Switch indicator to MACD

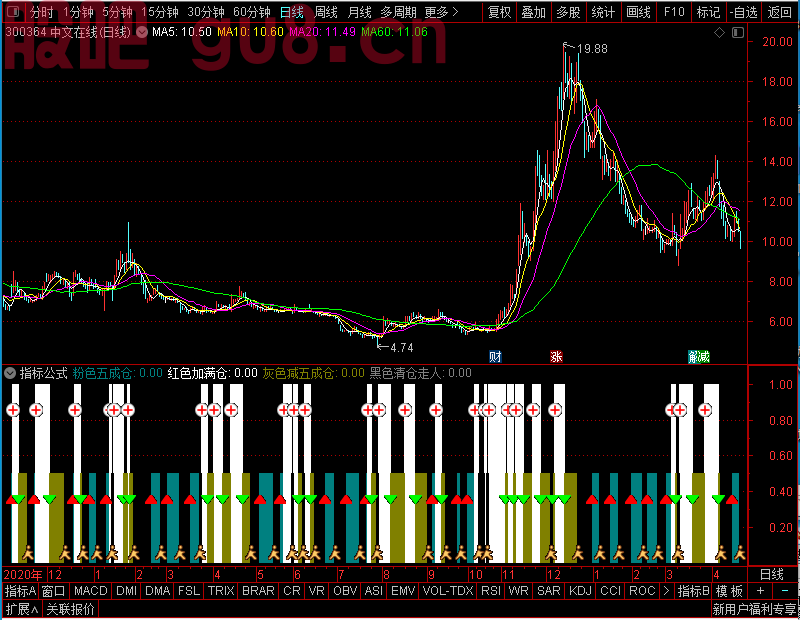coord(91,591)
